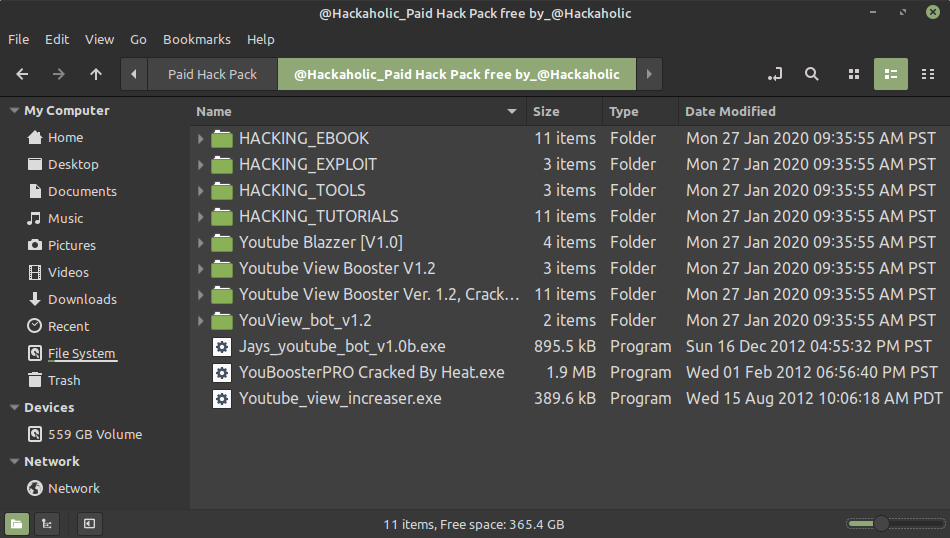Screen dimensions: 950x538
Task: Expand the Youtube View Booster V1.2 folder
Action: (201, 269)
